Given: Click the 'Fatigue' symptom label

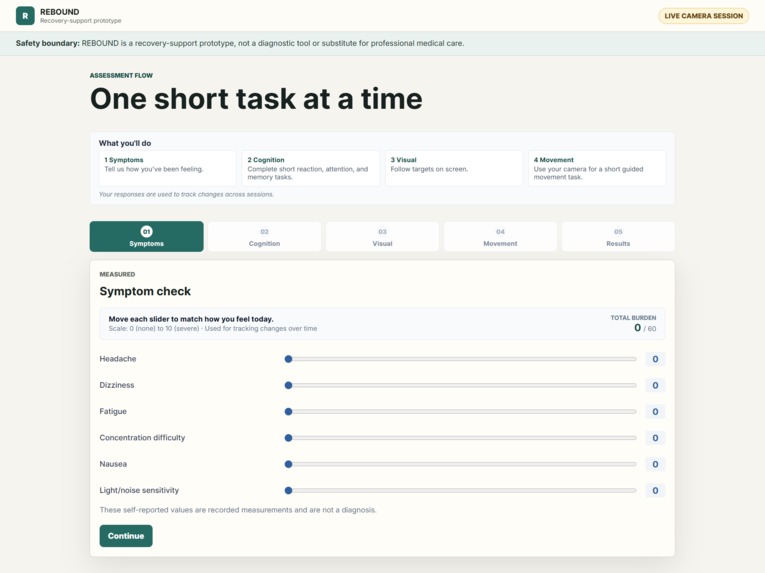Looking at the screenshot, I should (113, 411).
